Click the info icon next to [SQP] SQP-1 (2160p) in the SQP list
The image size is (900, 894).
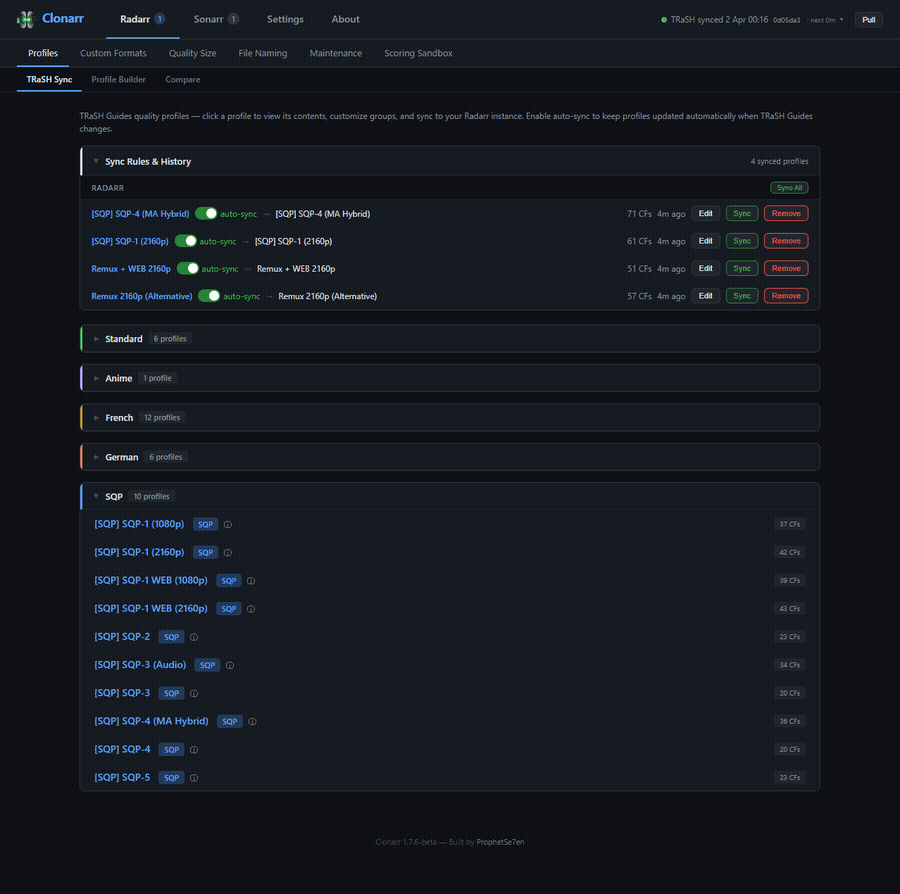point(228,553)
